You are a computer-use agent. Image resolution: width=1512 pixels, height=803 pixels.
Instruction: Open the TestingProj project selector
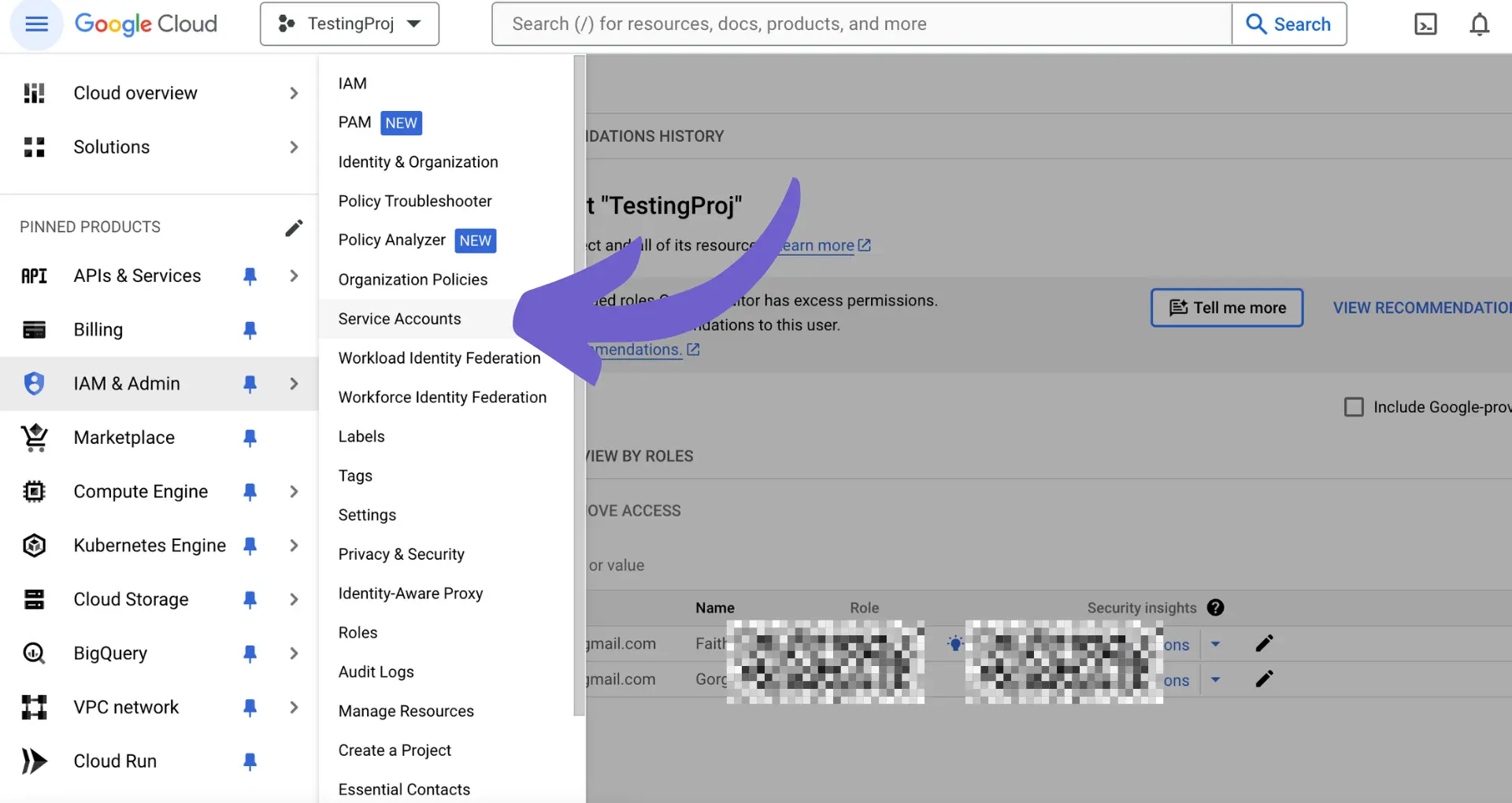[350, 24]
